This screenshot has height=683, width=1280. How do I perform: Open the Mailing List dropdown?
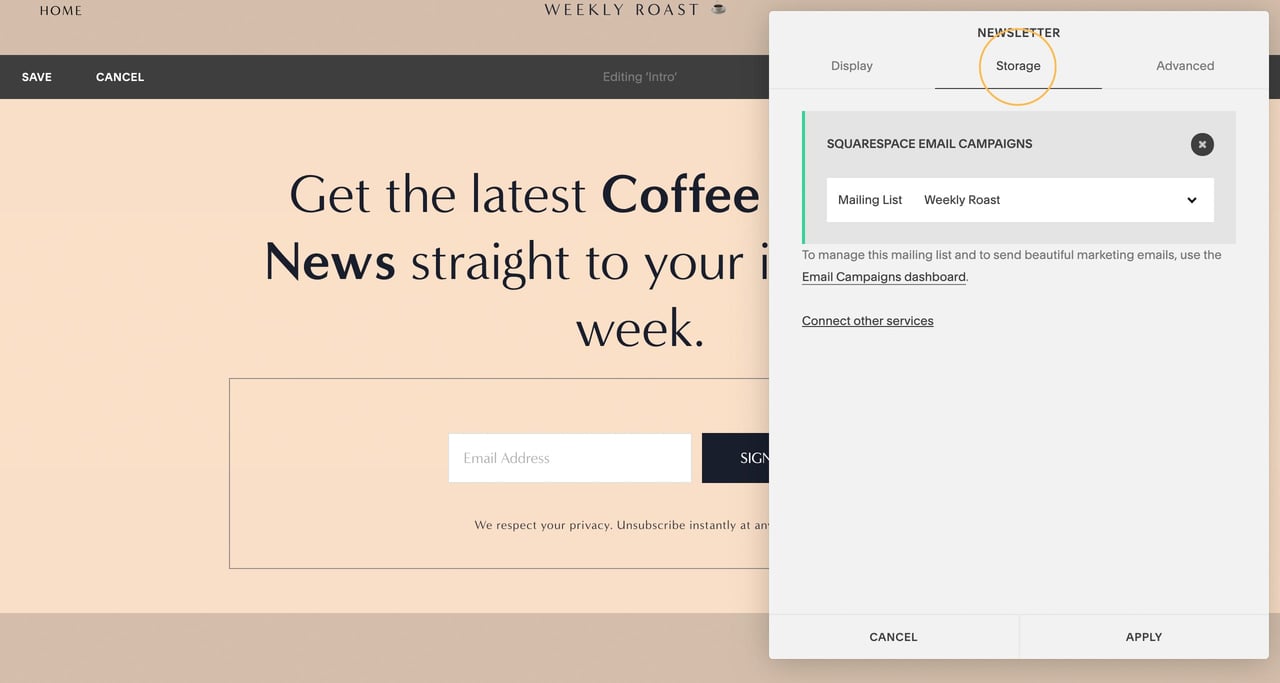[1018, 200]
